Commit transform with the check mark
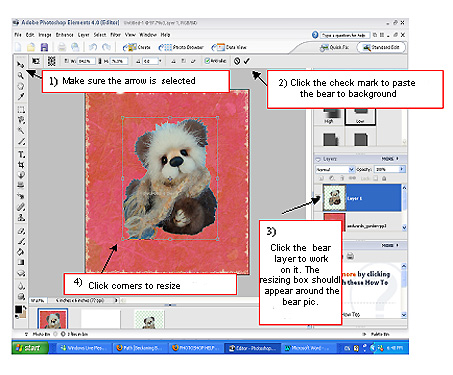 (247, 61)
